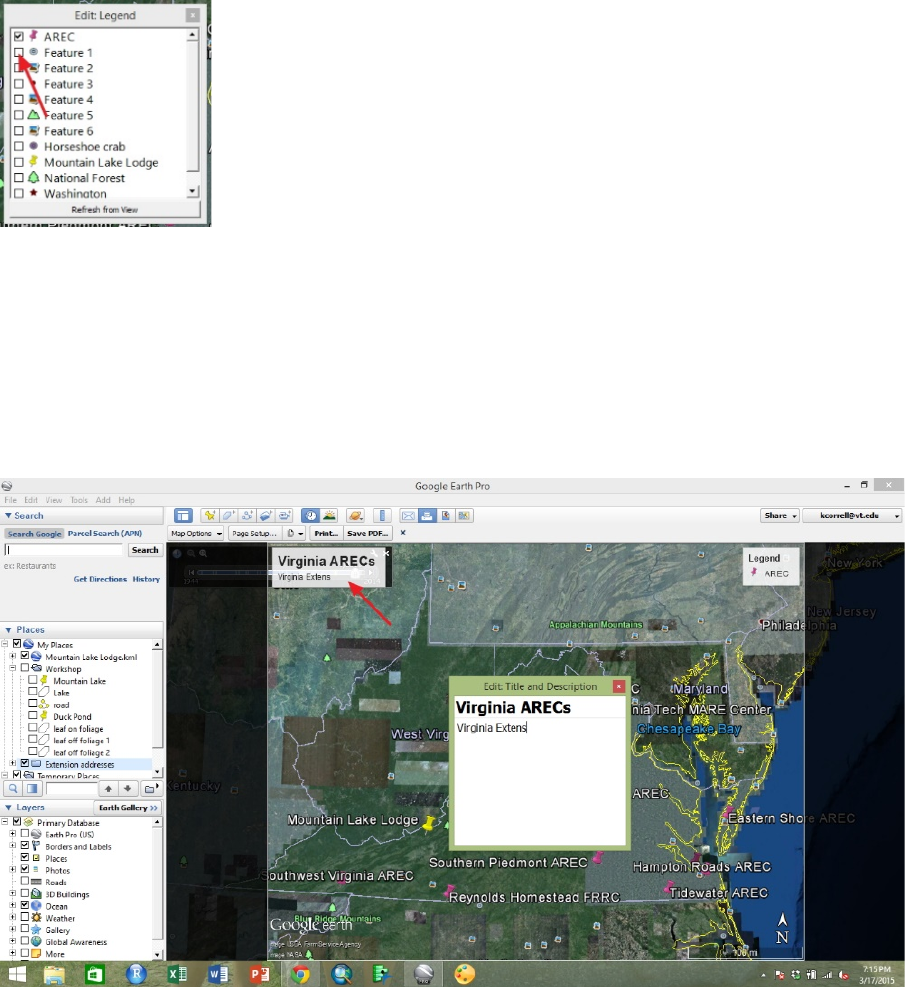The width and height of the screenshot is (905, 987).
Task: Open the Help menu
Action: click(126, 500)
